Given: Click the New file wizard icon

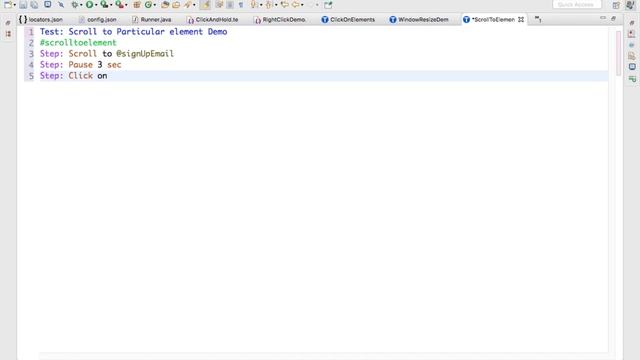Looking at the screenshot, I should click(x=7, y=4).
